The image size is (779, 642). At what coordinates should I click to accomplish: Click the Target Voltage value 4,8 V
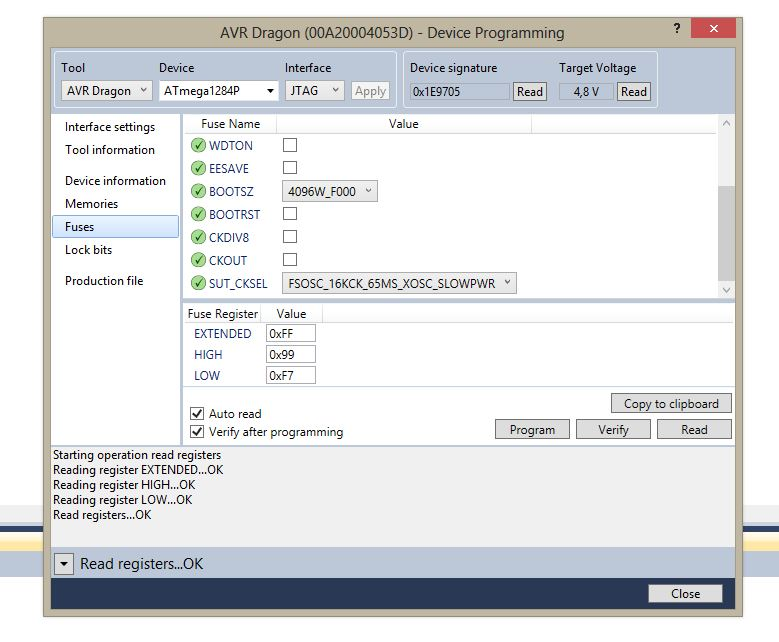[586, 91]
